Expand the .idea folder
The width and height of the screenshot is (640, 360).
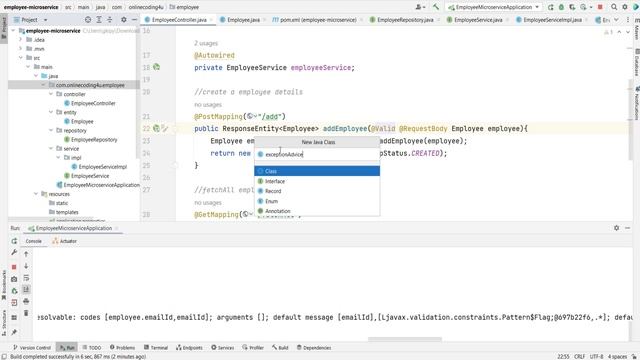[x=21, y=40]
